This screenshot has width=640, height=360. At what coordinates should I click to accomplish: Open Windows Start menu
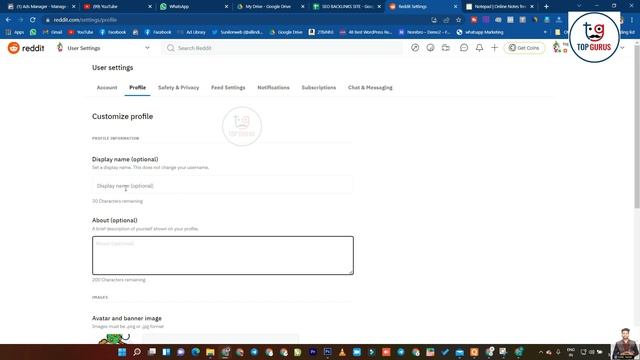tap(122, 352)
